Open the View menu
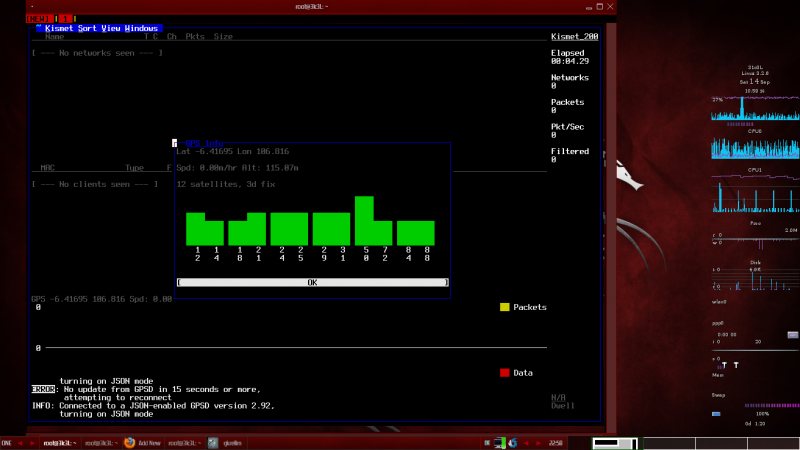800x450 pixels. [110, 29]
